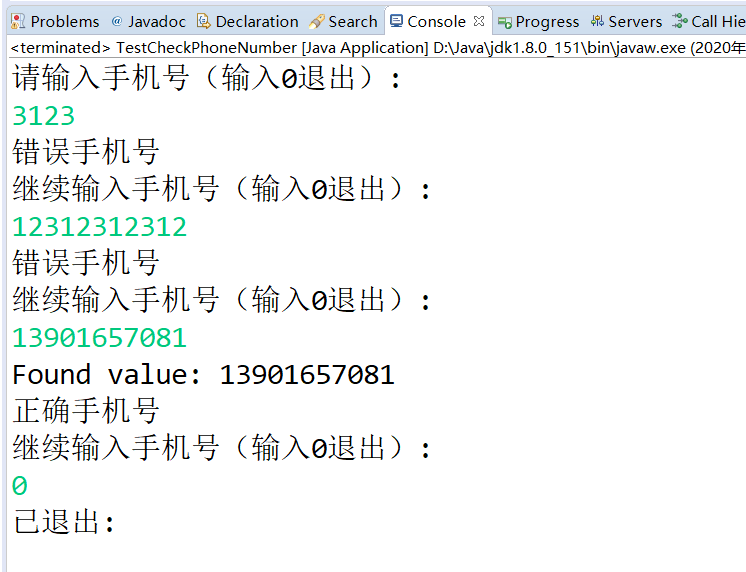Open the Javadoc tab

coord(148,21)
